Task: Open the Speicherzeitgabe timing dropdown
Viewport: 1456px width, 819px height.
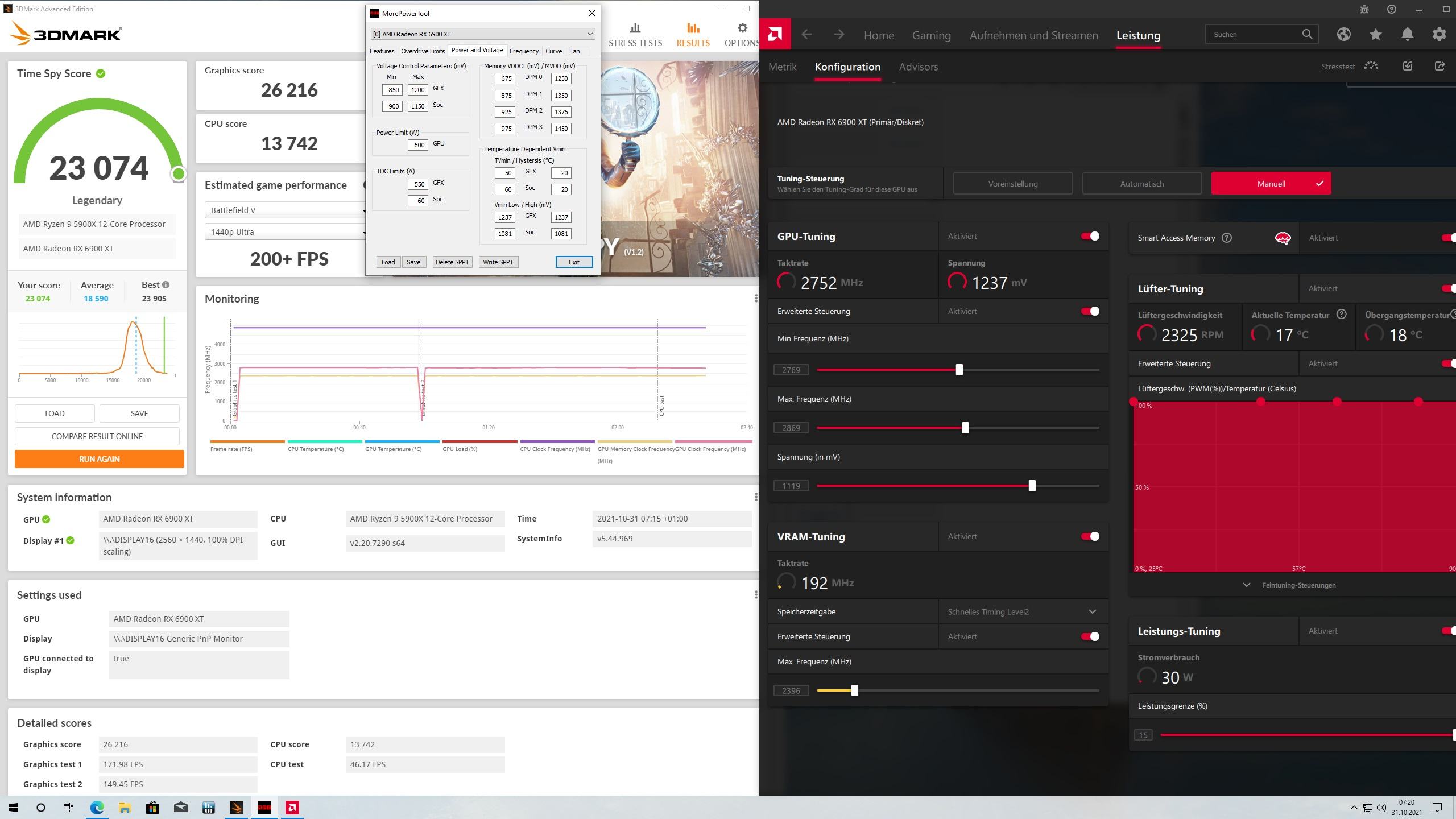Action: pos(1092,611)
